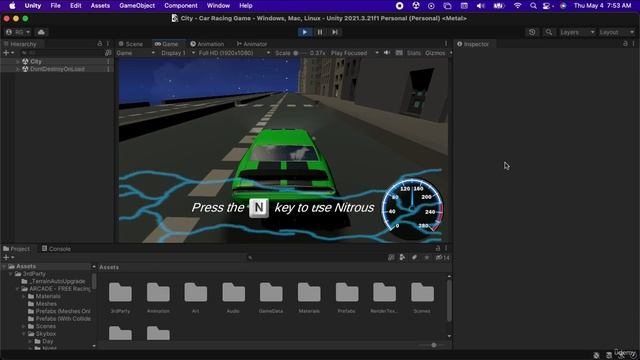The height and width of the screenshot is (360, 640).
Task: Click the Project search-by-type icon
Action: click(391, 258)
